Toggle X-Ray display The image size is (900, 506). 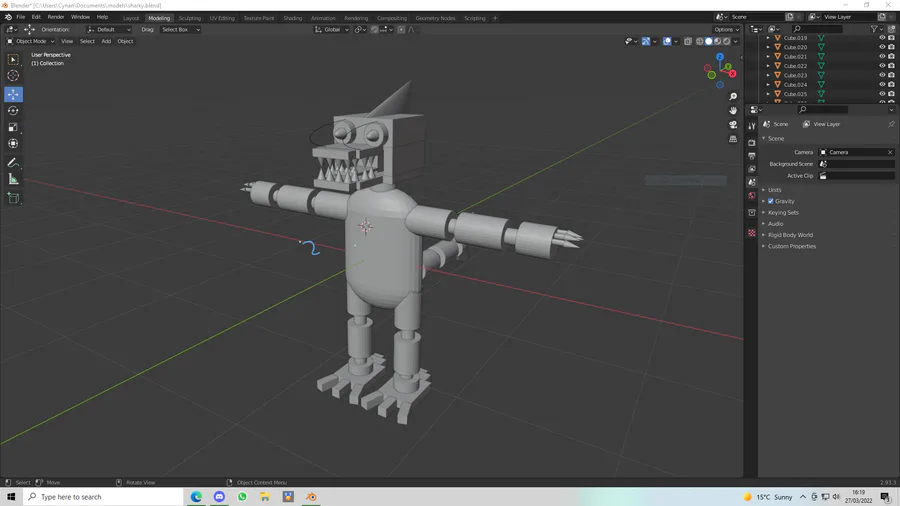688,41
